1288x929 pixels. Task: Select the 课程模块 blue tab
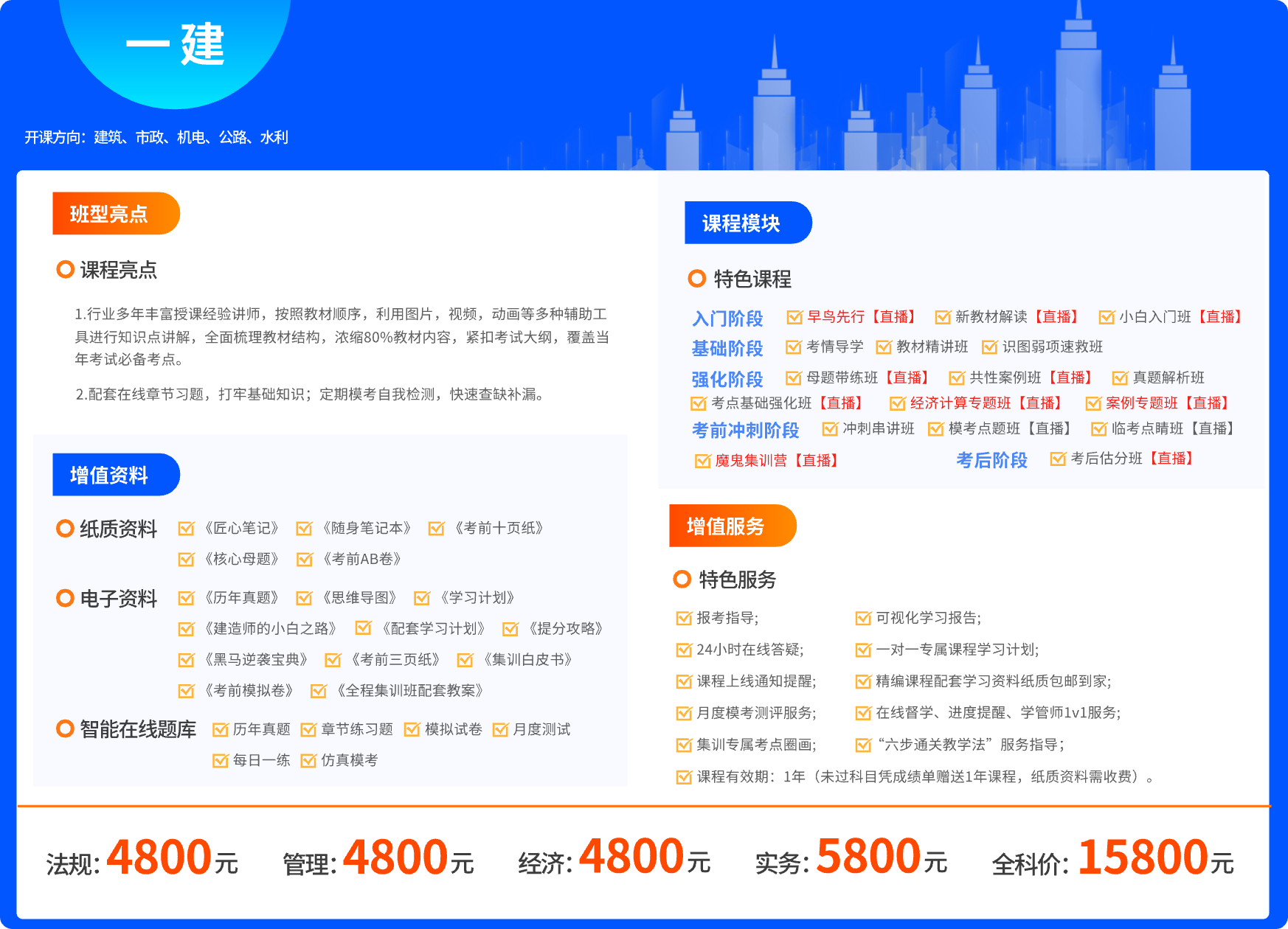click(747, 223)
